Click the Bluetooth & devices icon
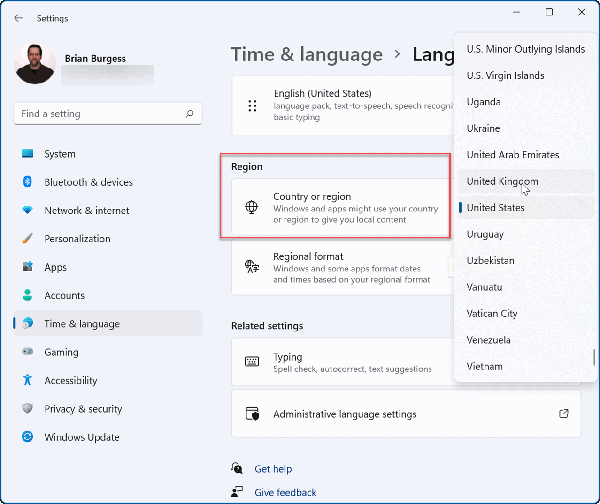This screenshot has height=504, width=600. tap(28, 182)
